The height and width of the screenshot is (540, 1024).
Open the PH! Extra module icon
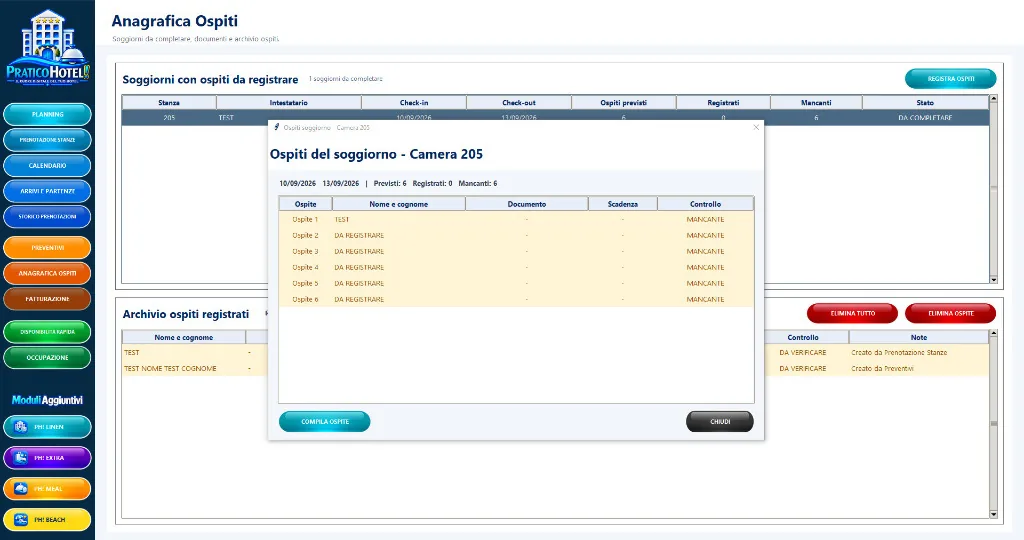21,458
